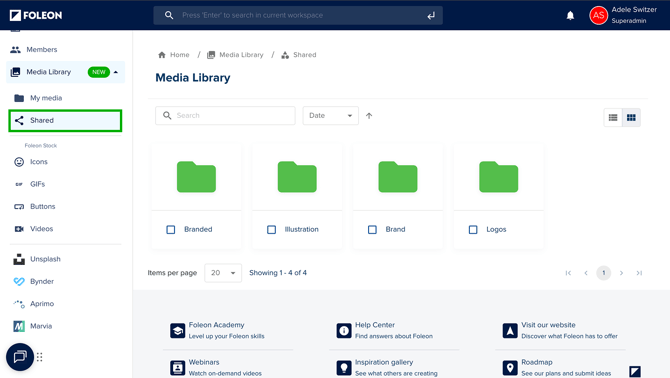
Task: Click the Showing 1 - 4 of 4 text
Action: pos(278,273)
